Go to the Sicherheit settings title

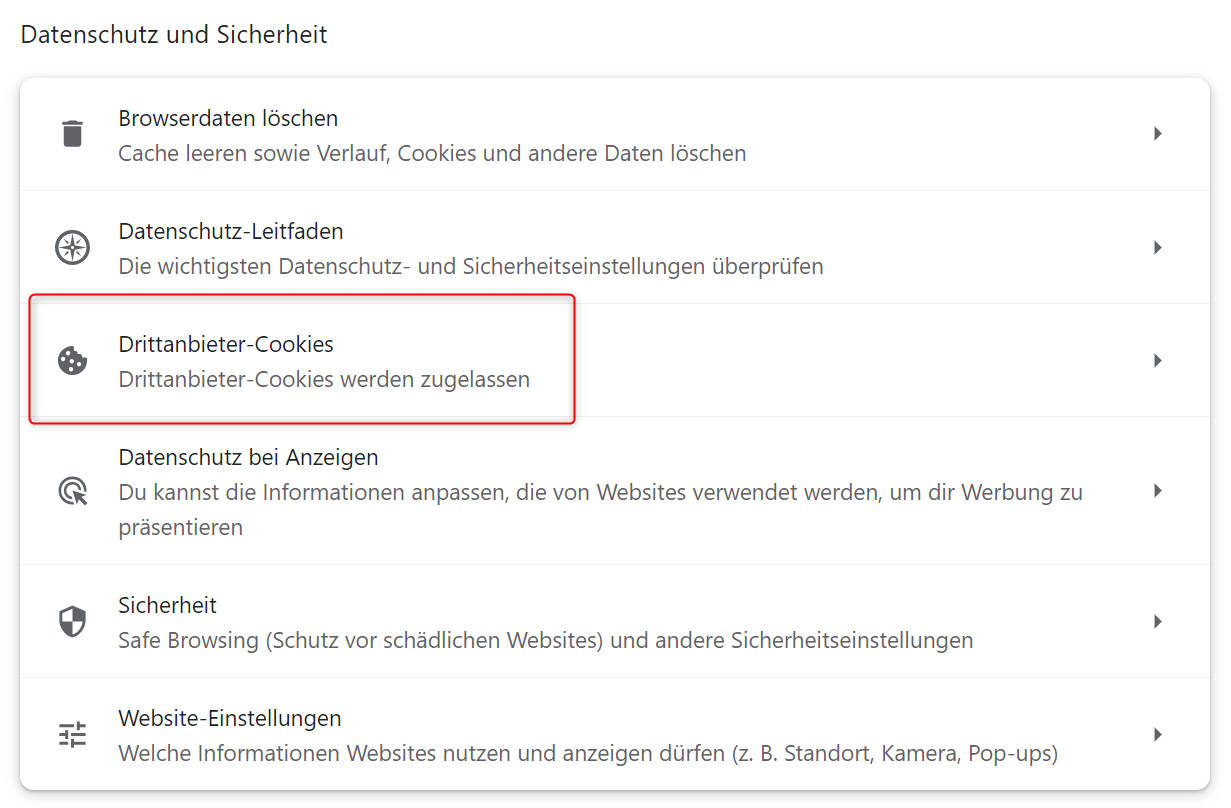pyautogui.click(x=167, y=605)
